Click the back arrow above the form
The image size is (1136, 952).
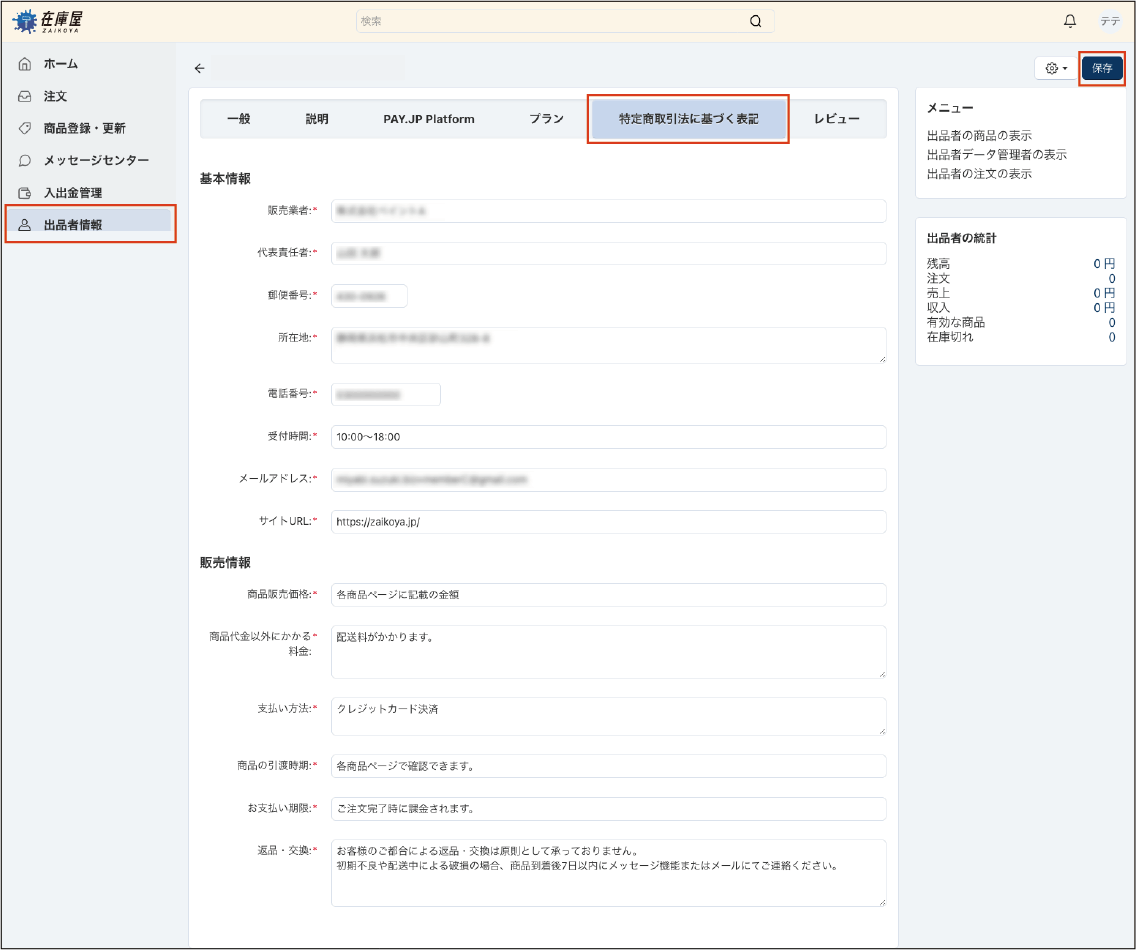199,68
